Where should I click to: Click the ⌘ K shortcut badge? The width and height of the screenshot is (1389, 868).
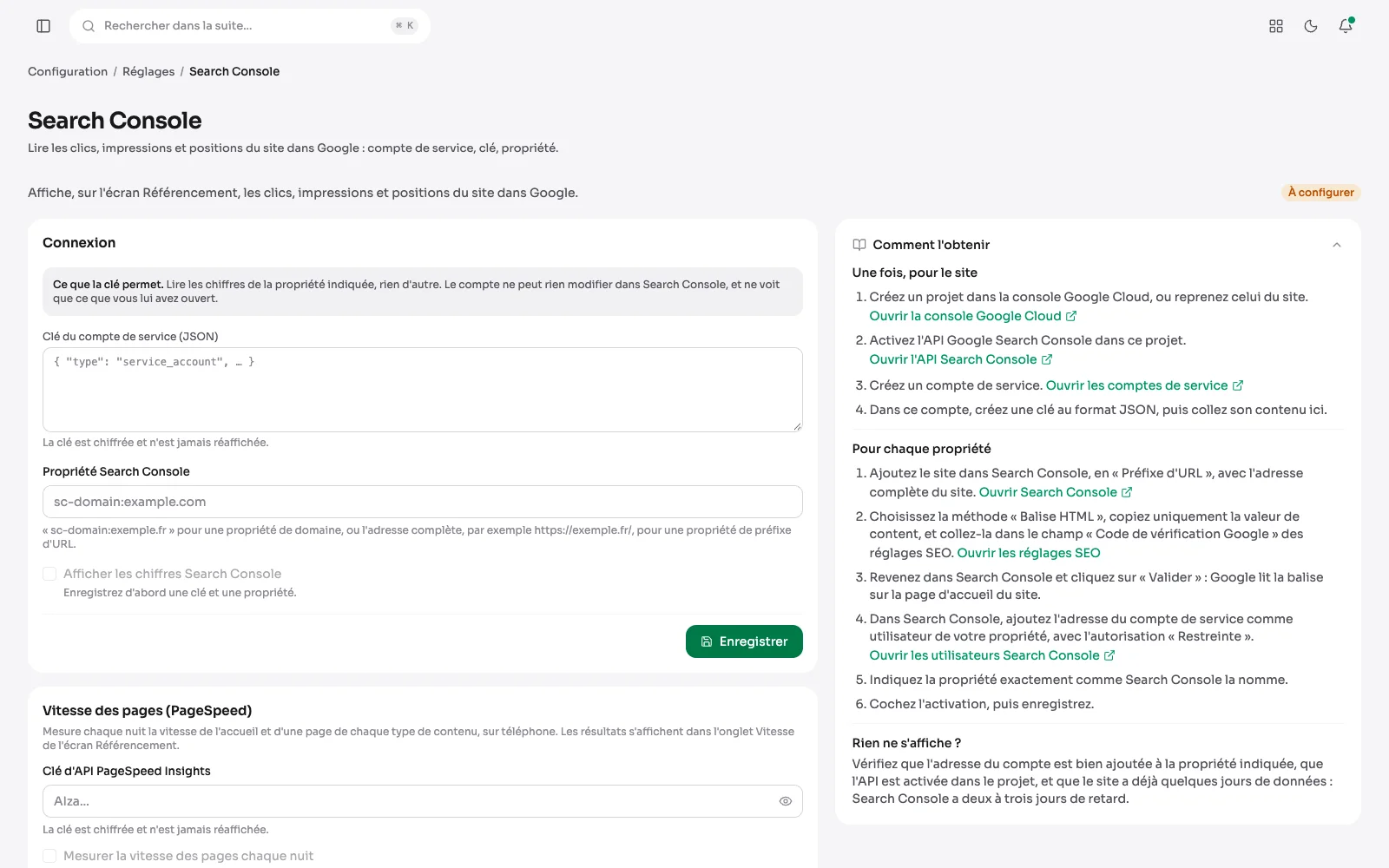[x=405, y=26]
